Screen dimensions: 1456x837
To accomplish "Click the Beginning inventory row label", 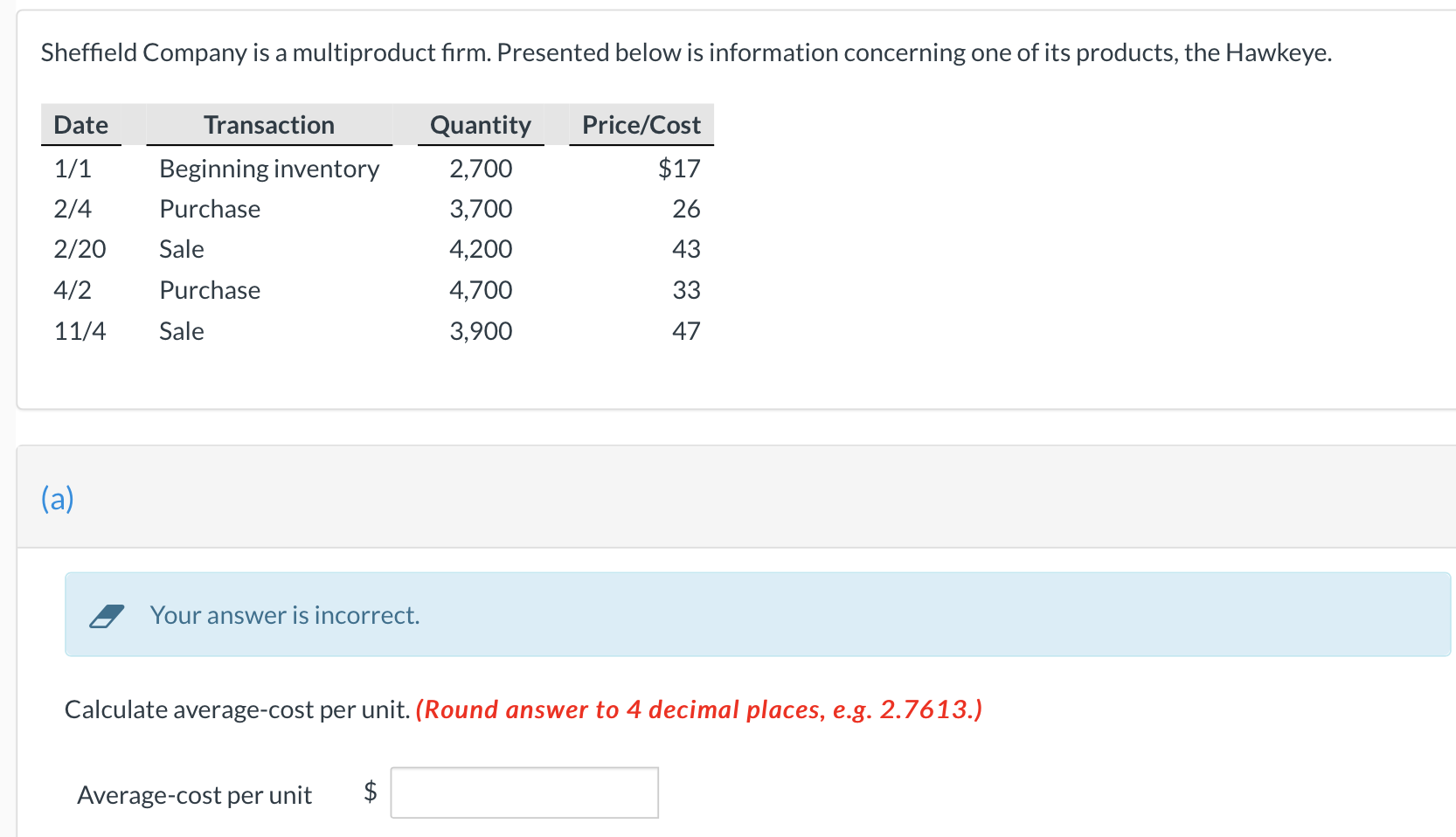I will tap(269, 169).
